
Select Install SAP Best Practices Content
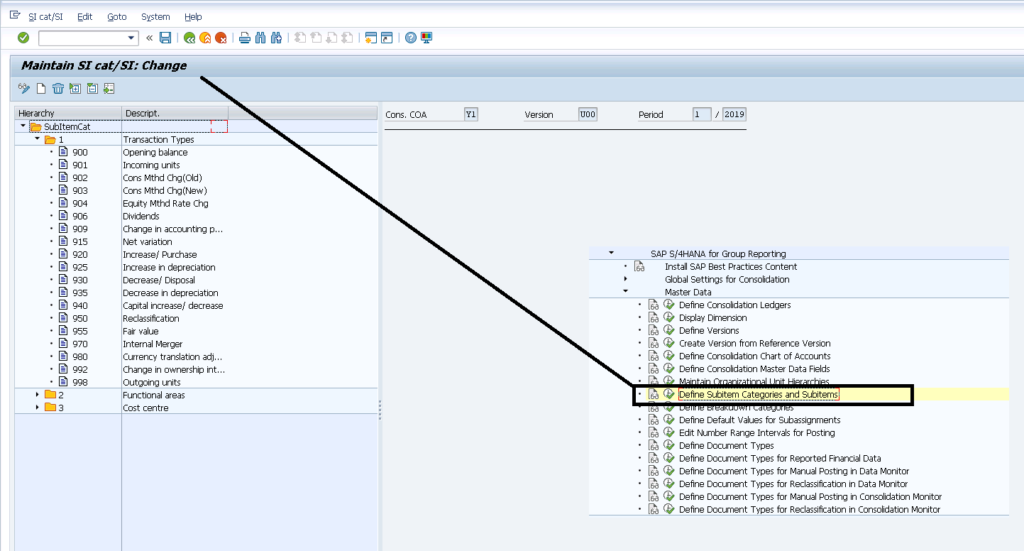[x=731, y=266]
